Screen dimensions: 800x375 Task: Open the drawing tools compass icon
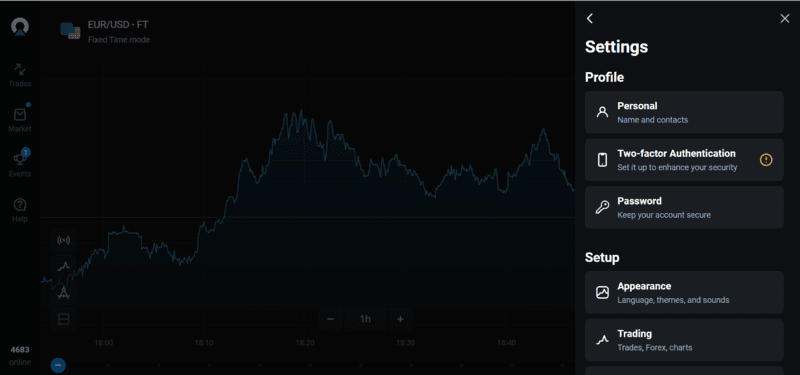point(64,293)
